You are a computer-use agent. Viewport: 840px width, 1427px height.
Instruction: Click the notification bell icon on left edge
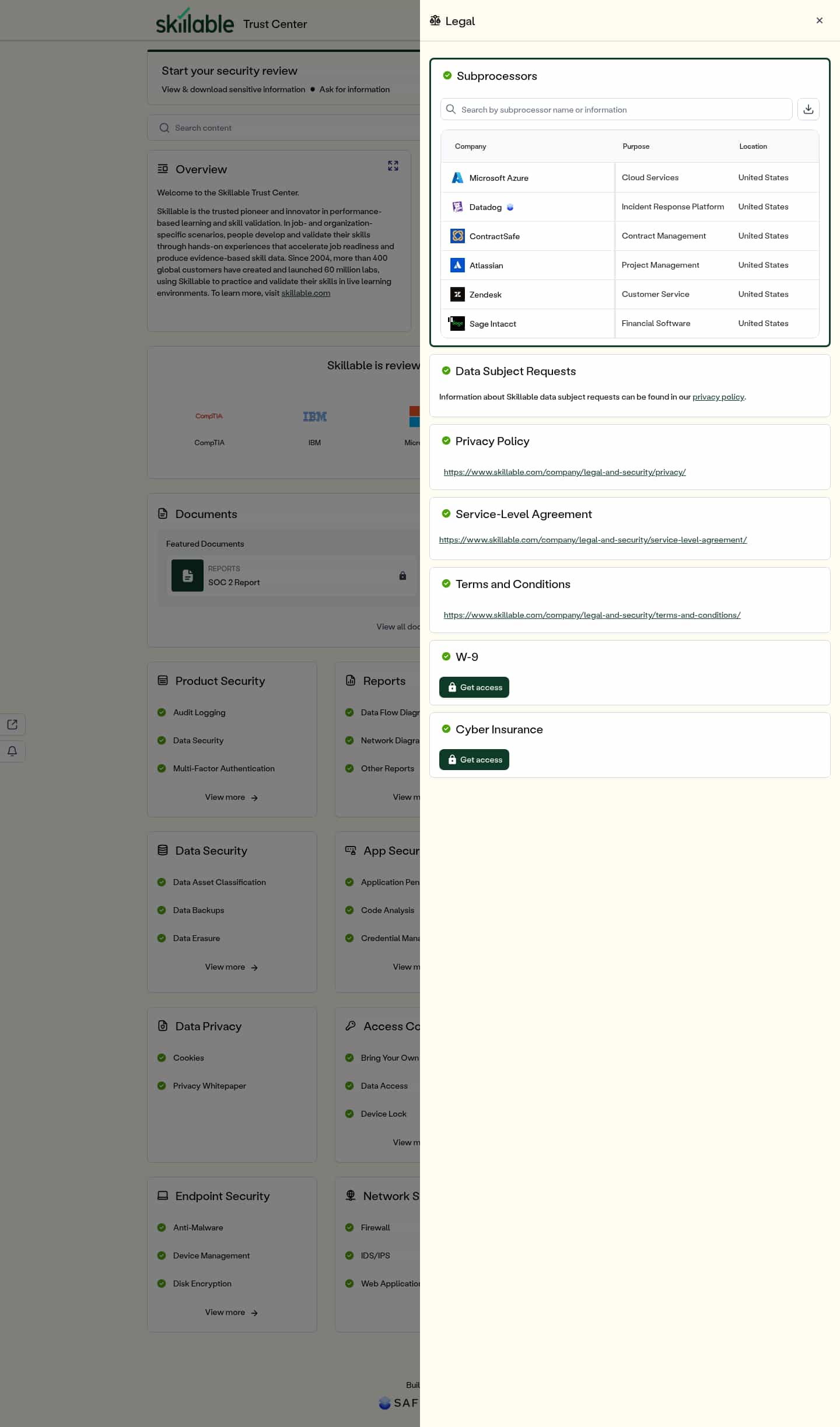coord(12,751)
